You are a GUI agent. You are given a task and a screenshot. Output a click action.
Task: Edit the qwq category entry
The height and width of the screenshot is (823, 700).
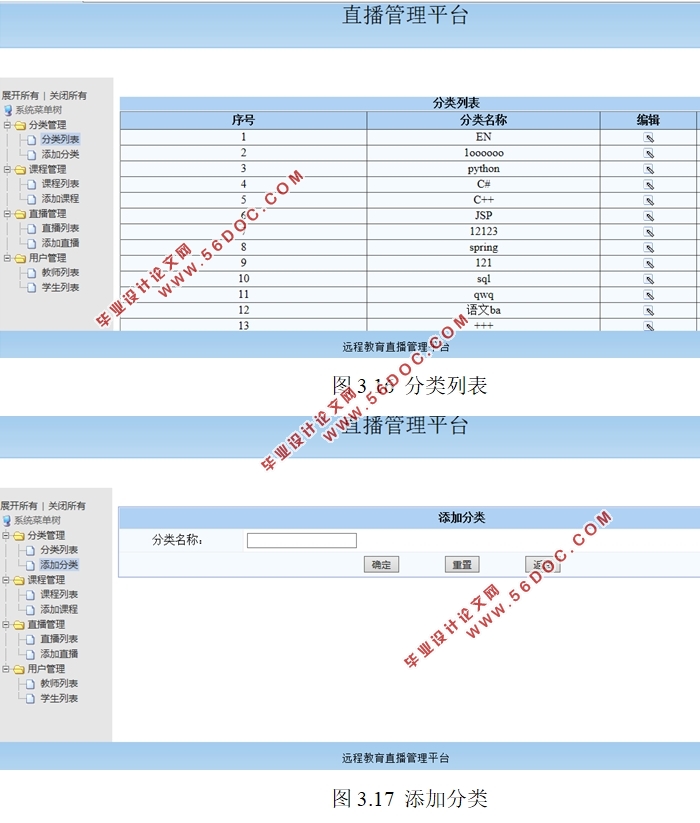[648, 295]
